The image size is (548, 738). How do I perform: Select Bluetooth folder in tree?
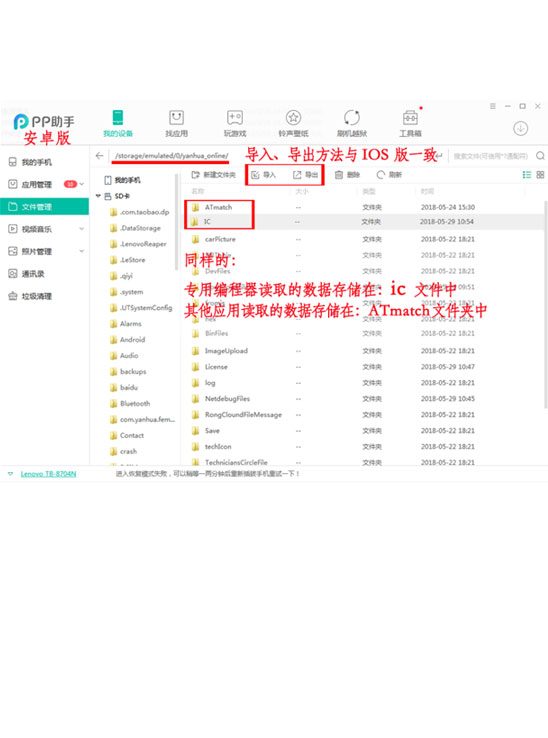tap(129, 403)
